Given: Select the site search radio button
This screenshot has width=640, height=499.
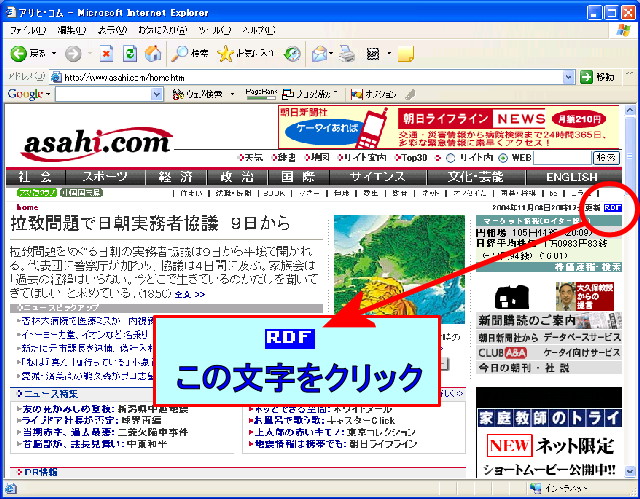Looking at the screenshot, I should click(450, 157).
